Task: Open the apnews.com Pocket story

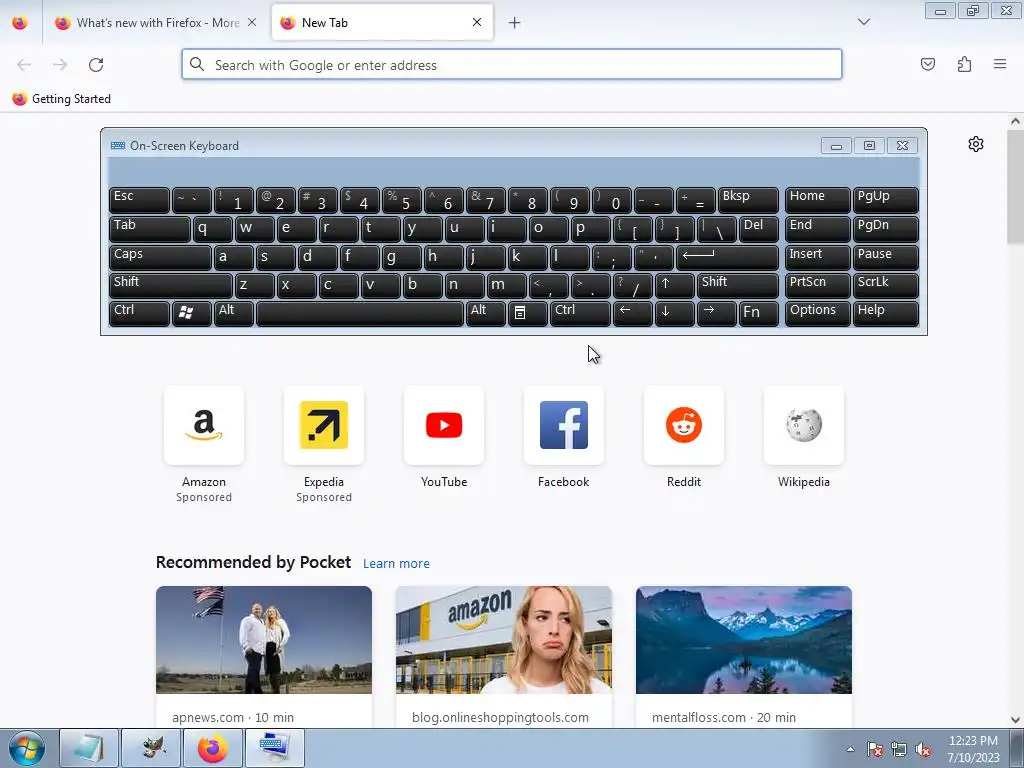Action: (264, 656)
